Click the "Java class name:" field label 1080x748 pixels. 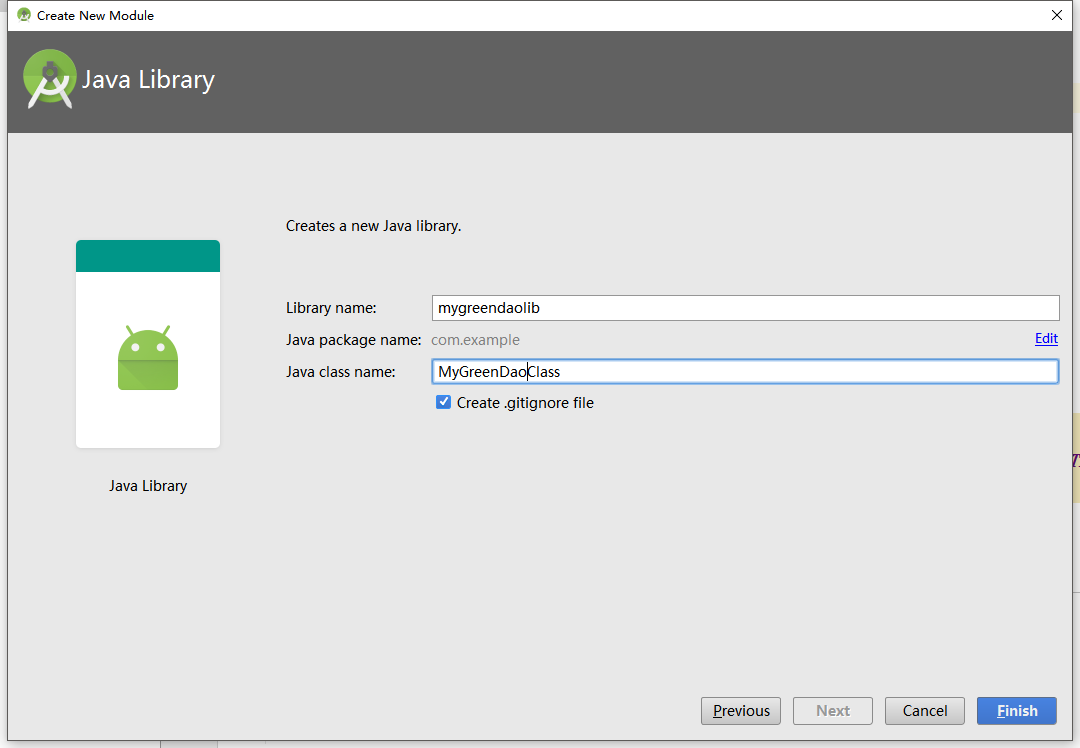click(341, 372)
